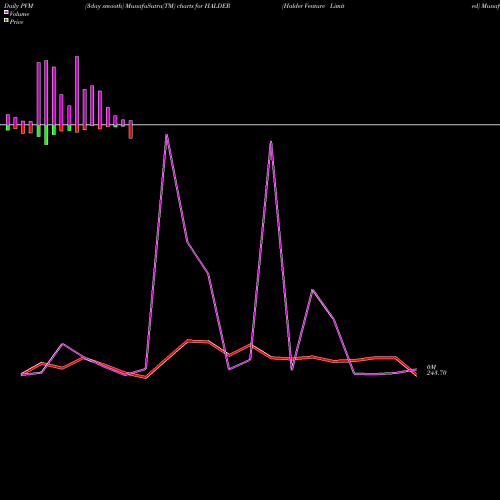500x500 pixels.
Task: Click the '(Halder Venture Limit' header text
Action: pyautogui.click(x=313, y=6)
